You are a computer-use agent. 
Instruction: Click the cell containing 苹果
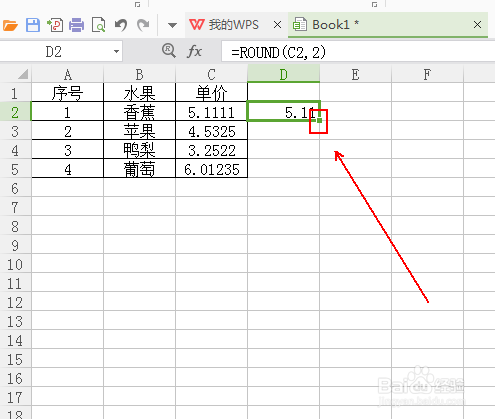(x=139, y=131)
